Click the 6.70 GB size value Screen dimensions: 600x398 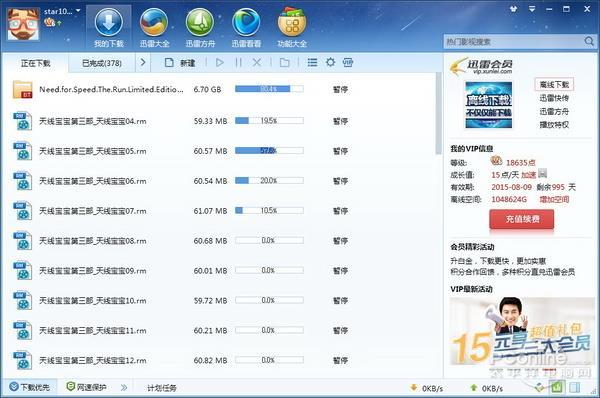(207, 90)
